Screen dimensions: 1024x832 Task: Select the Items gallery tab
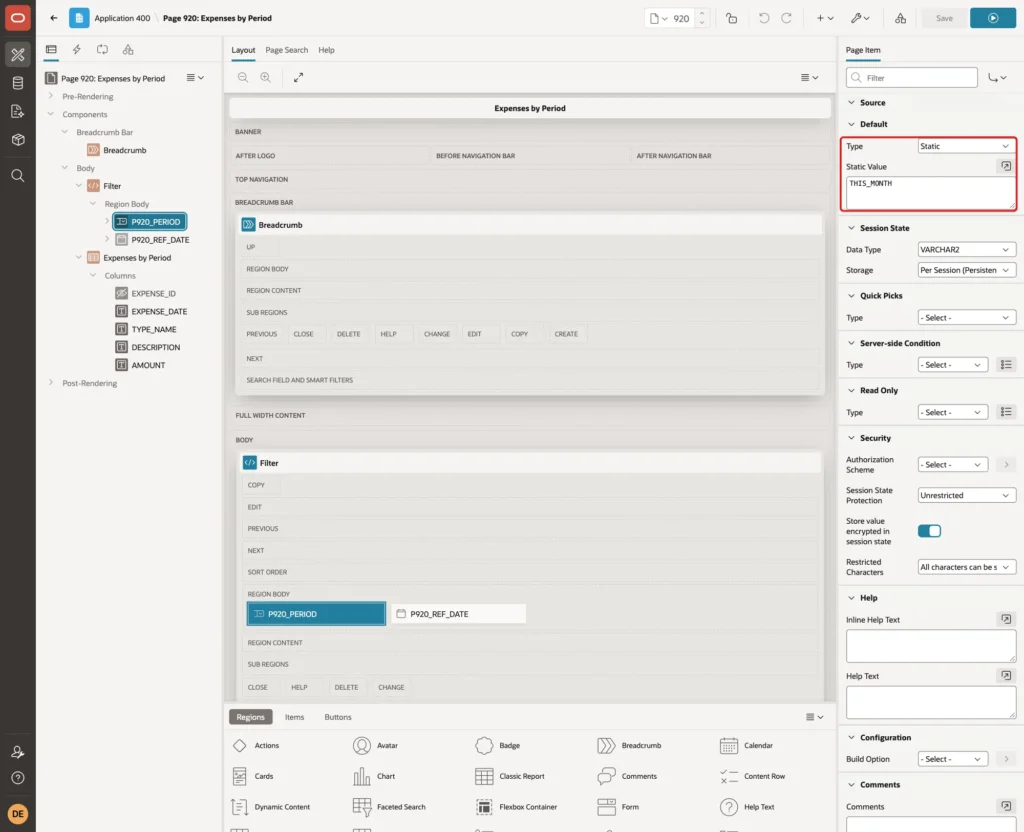[x=295, y=717]
